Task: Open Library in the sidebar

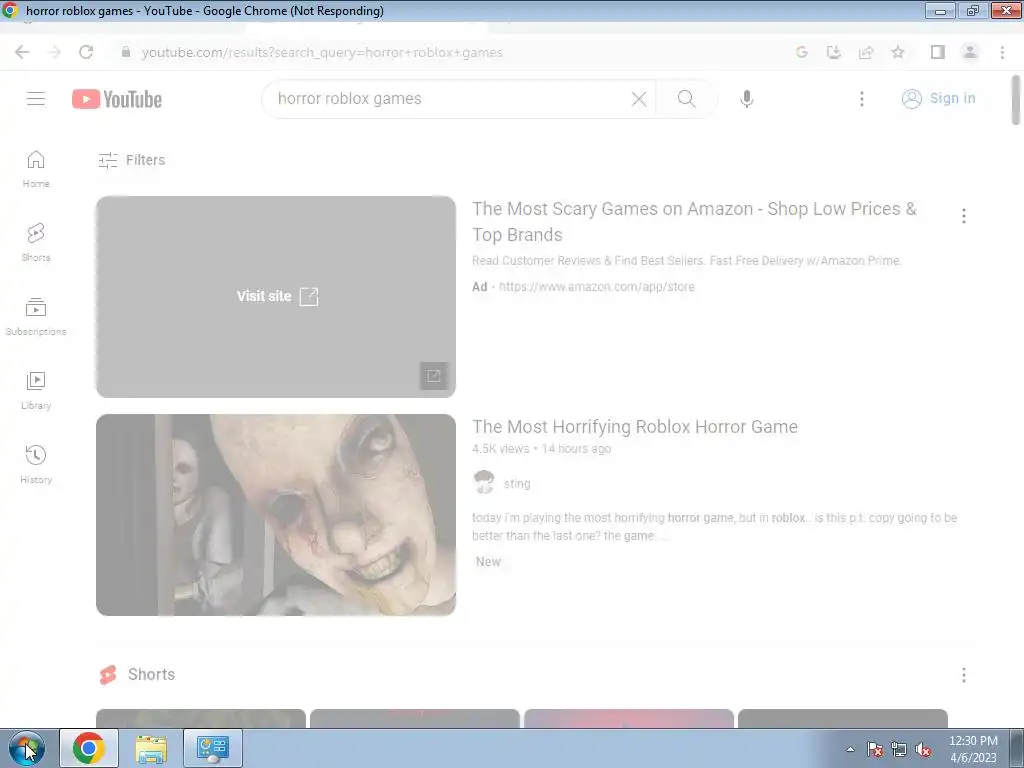Action: tap(36, 391)
